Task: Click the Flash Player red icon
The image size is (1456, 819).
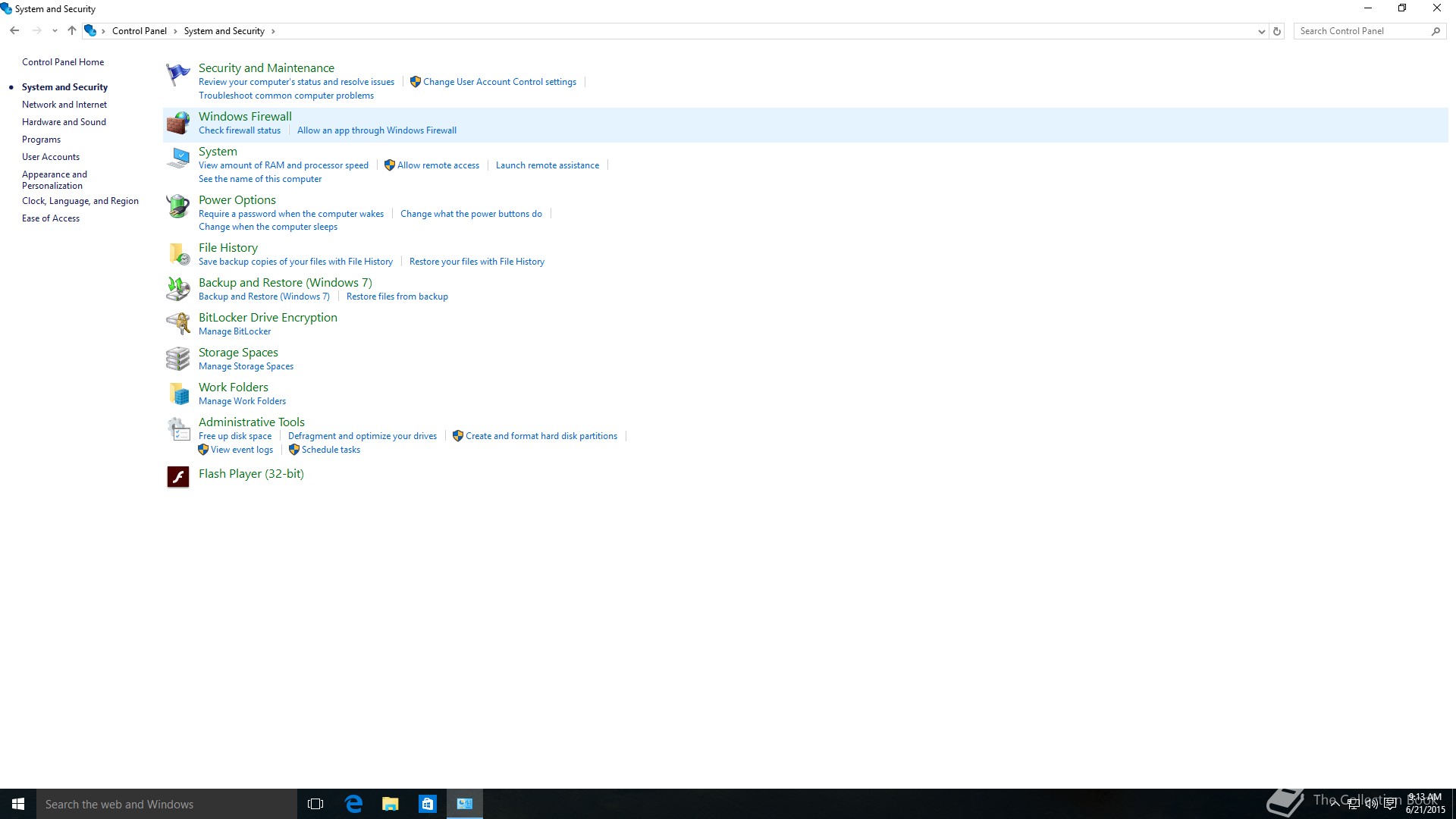Action: 177,476
